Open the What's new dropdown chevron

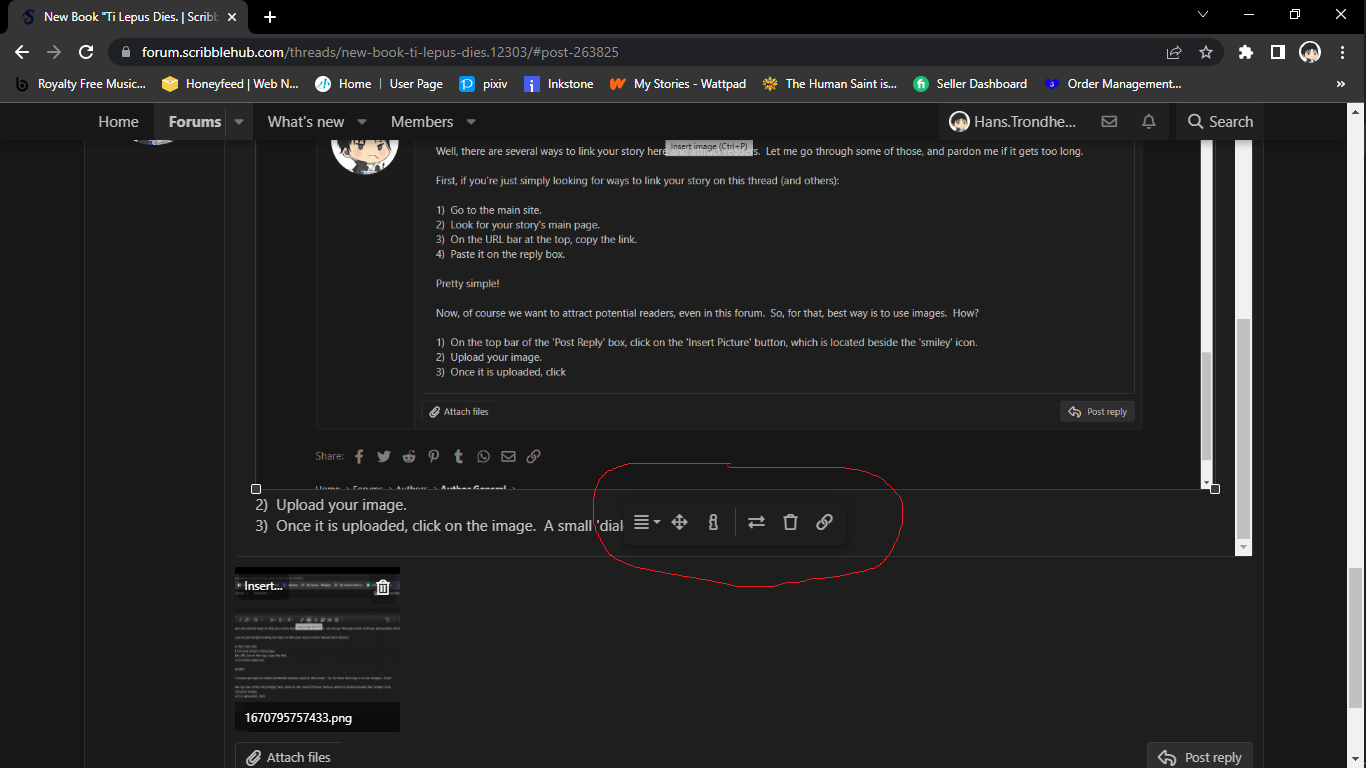[361, 121]
